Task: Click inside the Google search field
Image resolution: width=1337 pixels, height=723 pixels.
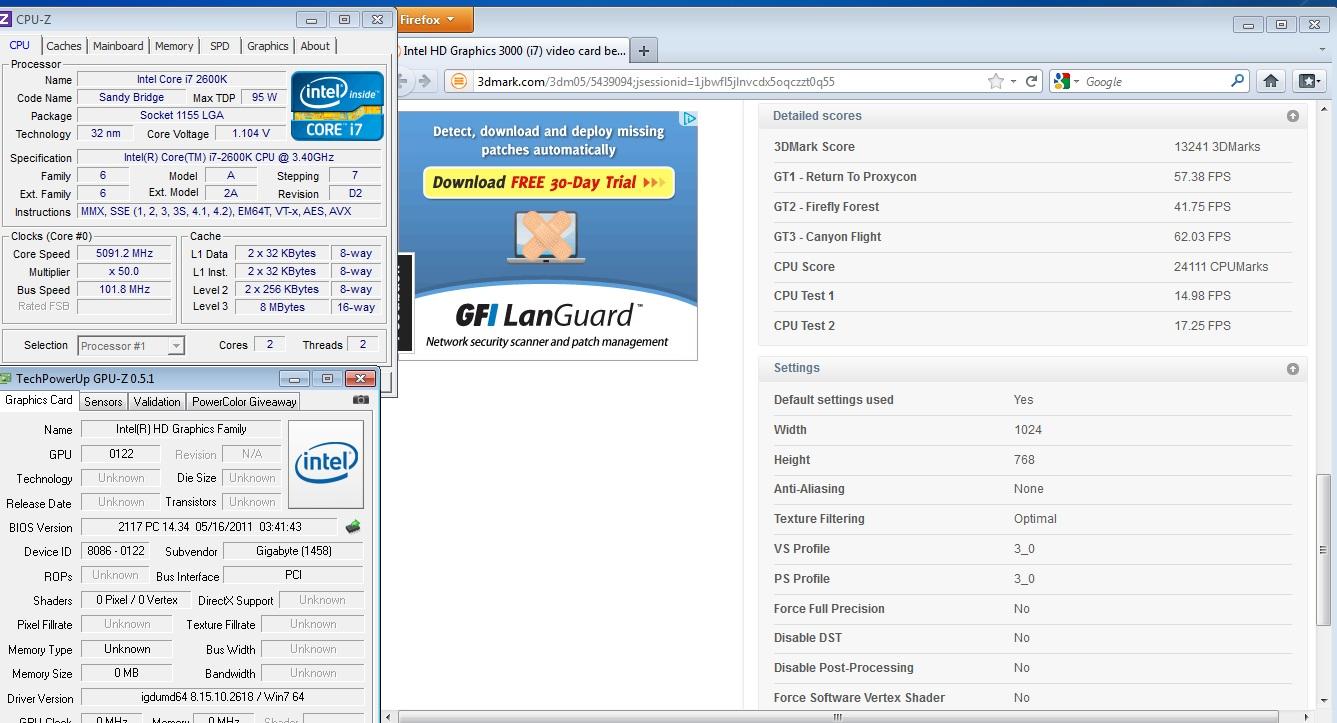Action: (x=1155, y=82)
